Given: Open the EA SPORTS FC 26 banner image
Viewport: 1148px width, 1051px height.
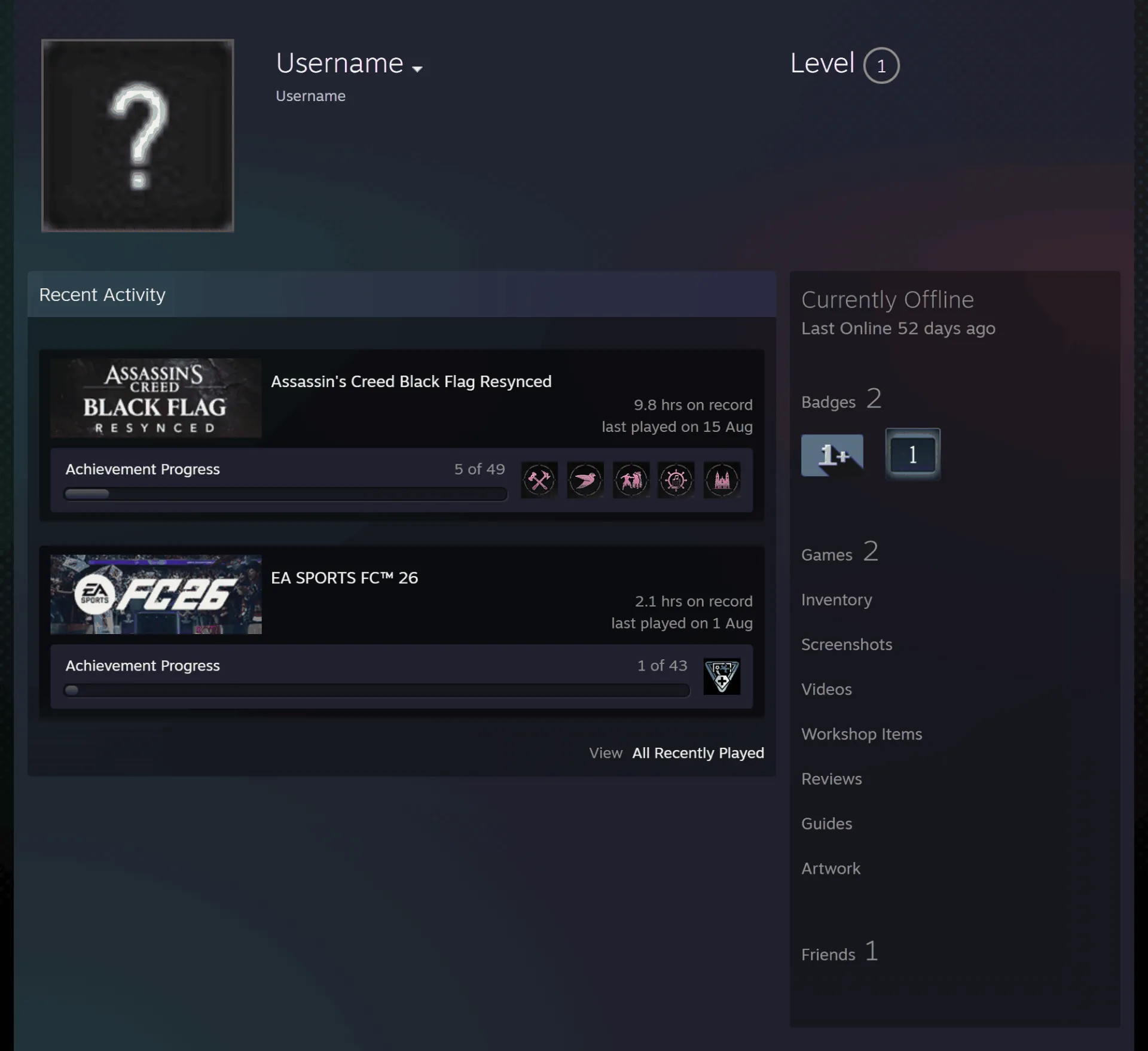Looking at the screenshot, I should [x=156, y=594].
